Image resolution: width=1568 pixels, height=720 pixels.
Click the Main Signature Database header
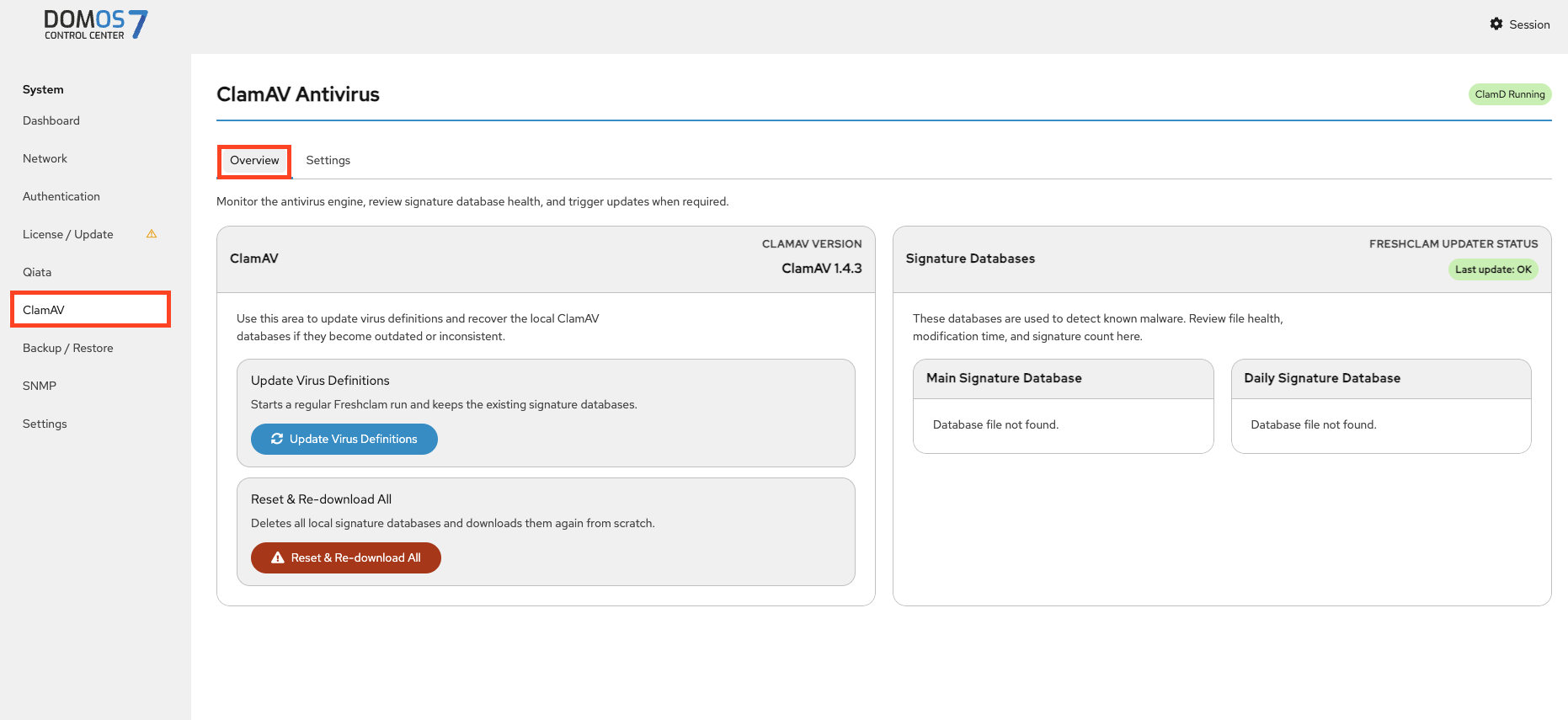1004,378
